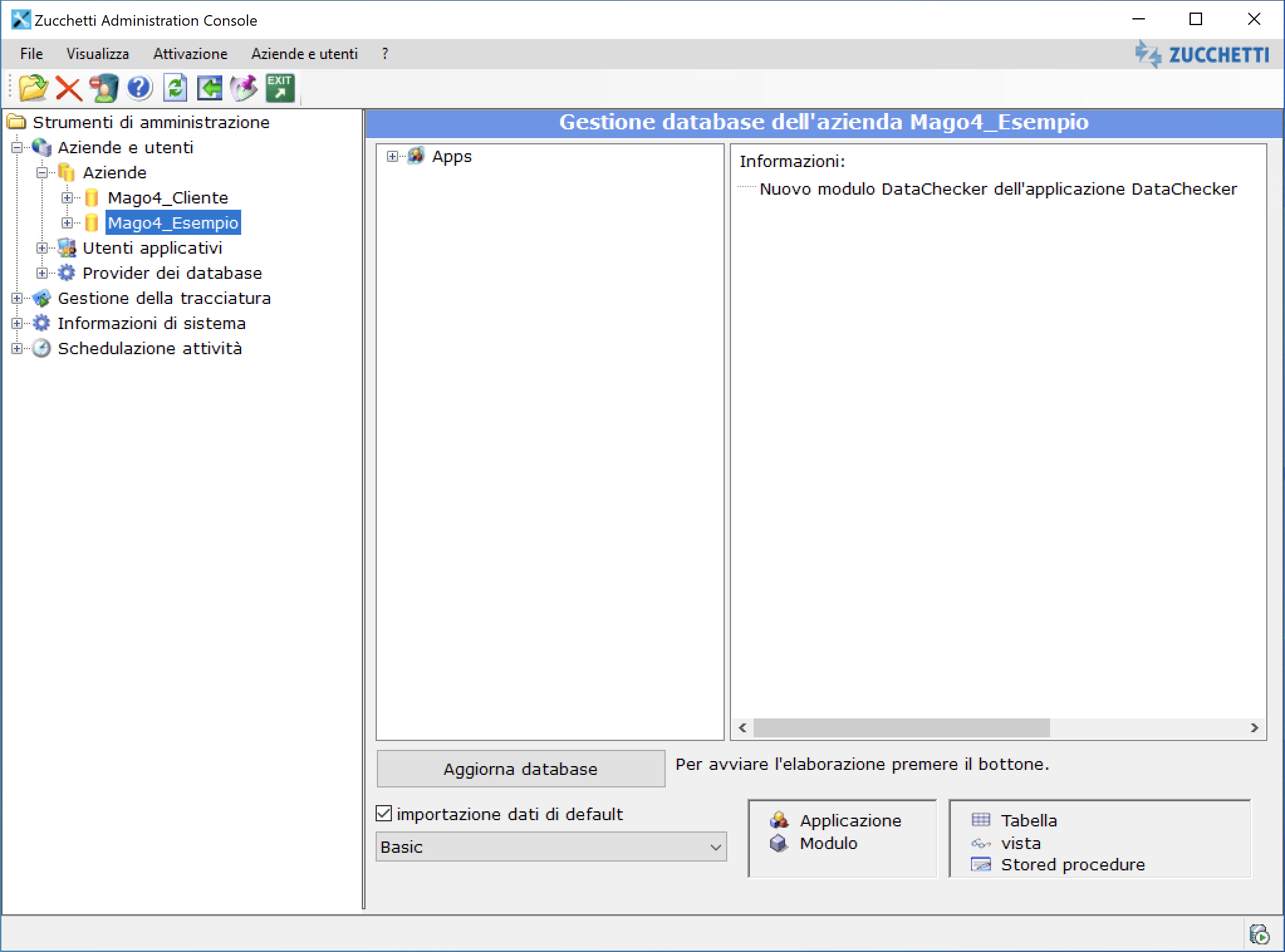Expand the Mago4_Esempio node

point(67,223)
